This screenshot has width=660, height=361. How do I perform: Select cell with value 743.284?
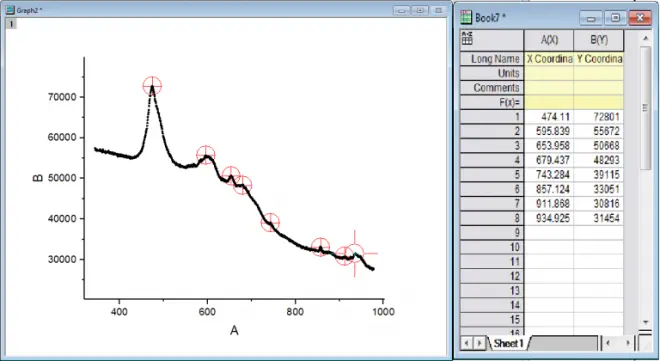tap(549, 175)
